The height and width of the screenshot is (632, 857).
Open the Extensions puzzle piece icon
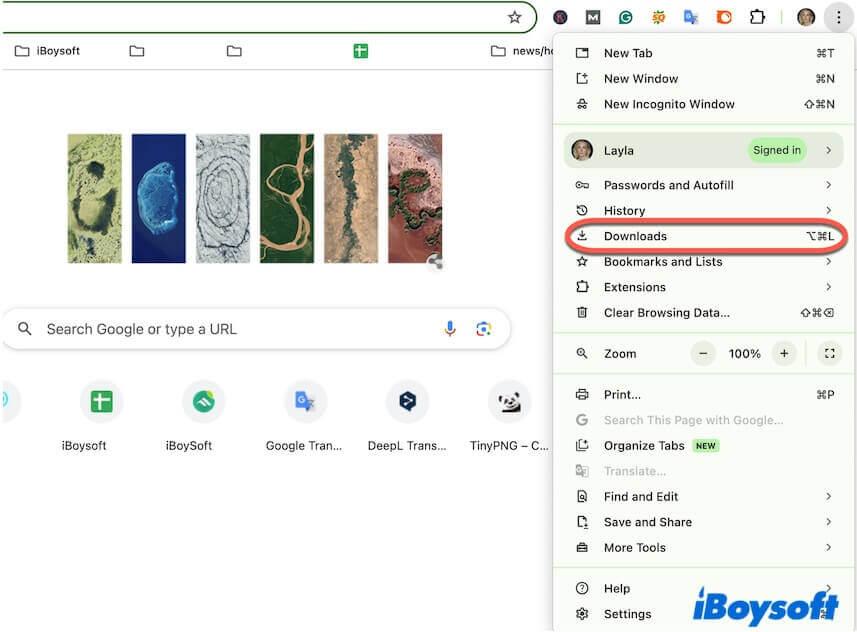(x=758, y=17)
